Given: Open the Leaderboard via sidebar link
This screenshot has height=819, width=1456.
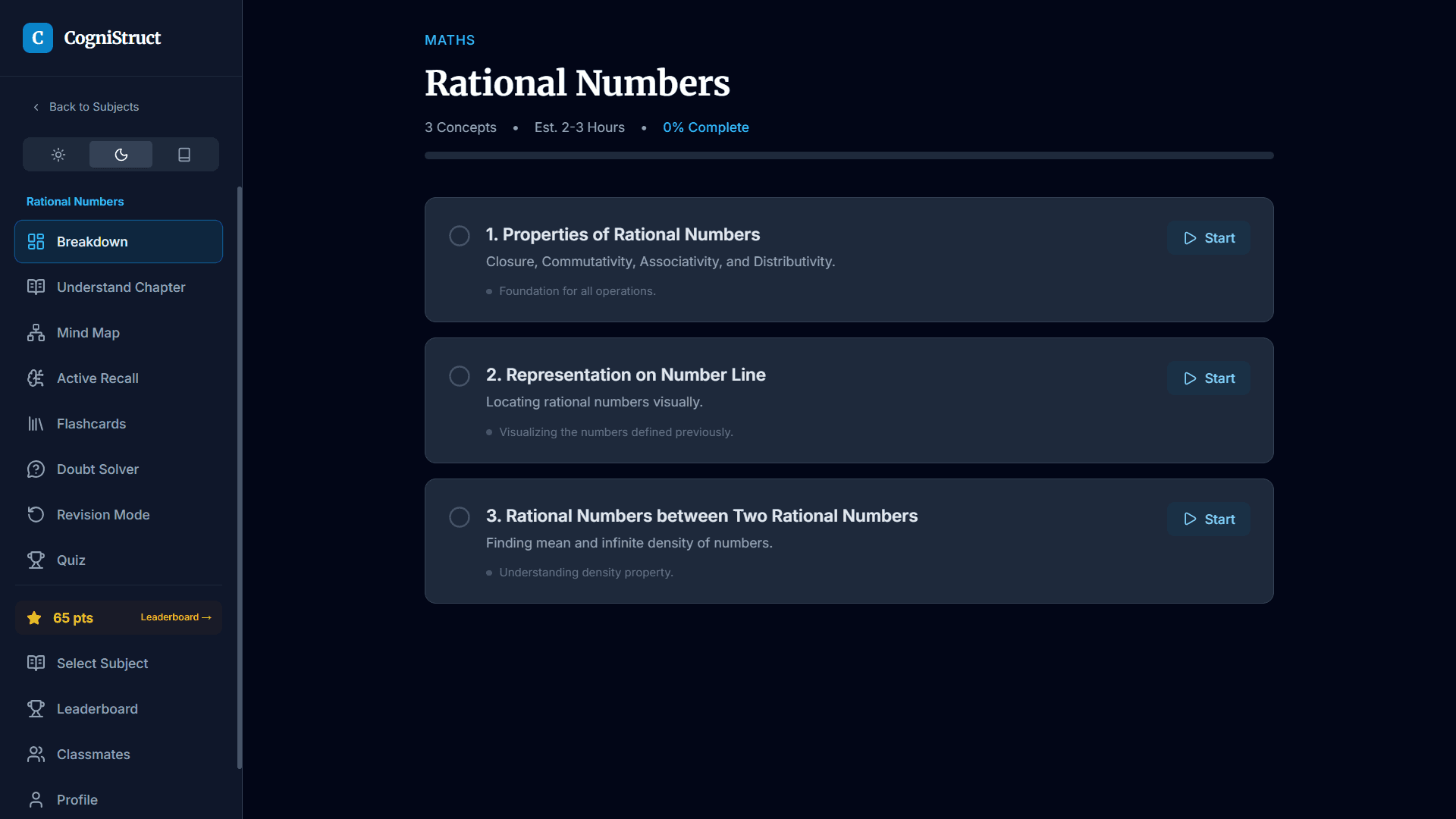Looking at the screenshot, I should click(96, 708).
